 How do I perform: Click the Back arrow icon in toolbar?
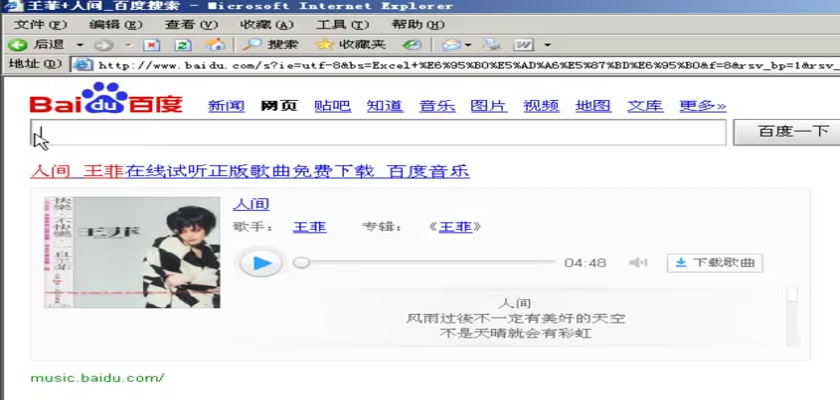(x=17, y=45)
